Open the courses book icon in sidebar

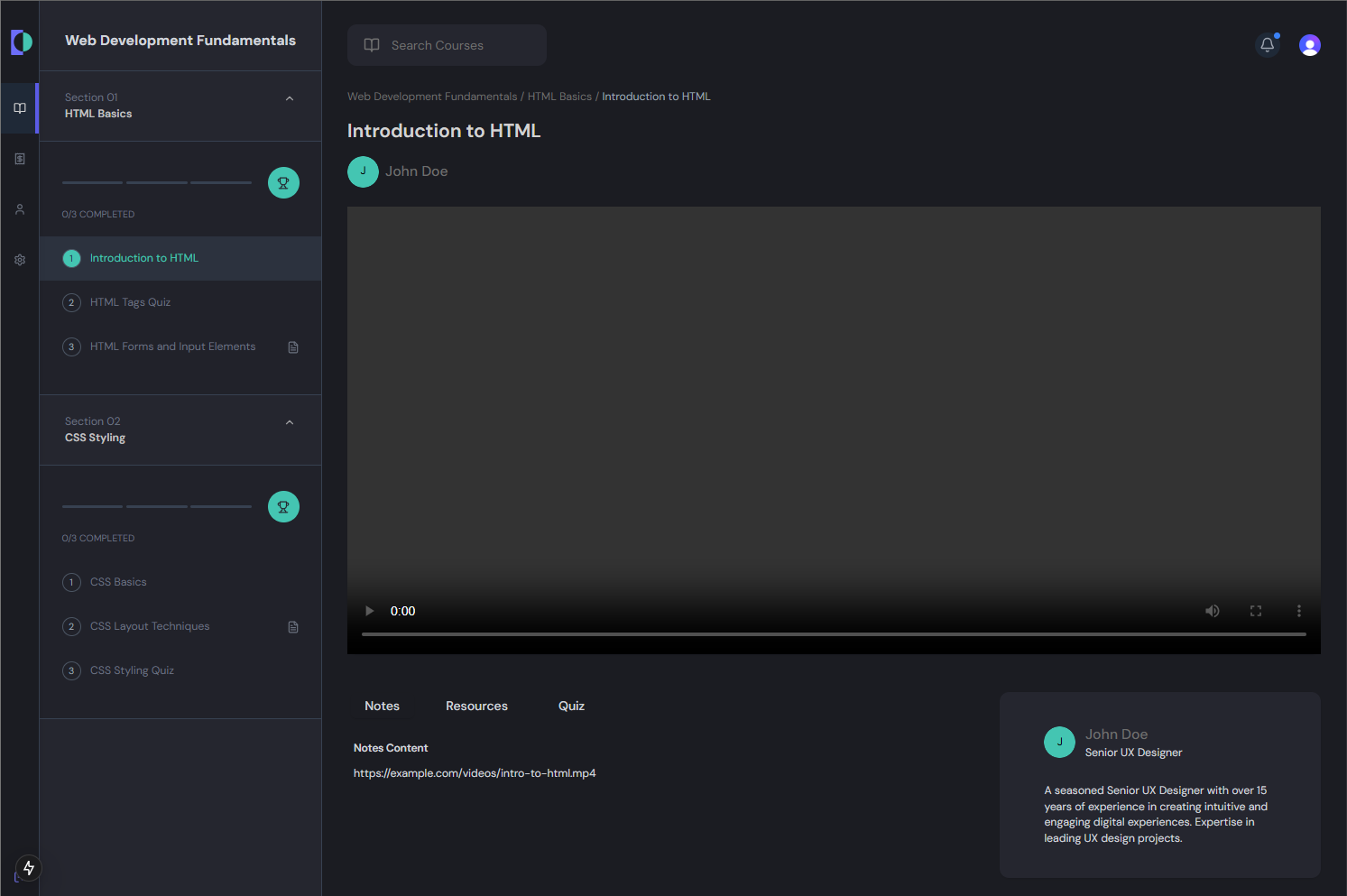pos(20,108)
